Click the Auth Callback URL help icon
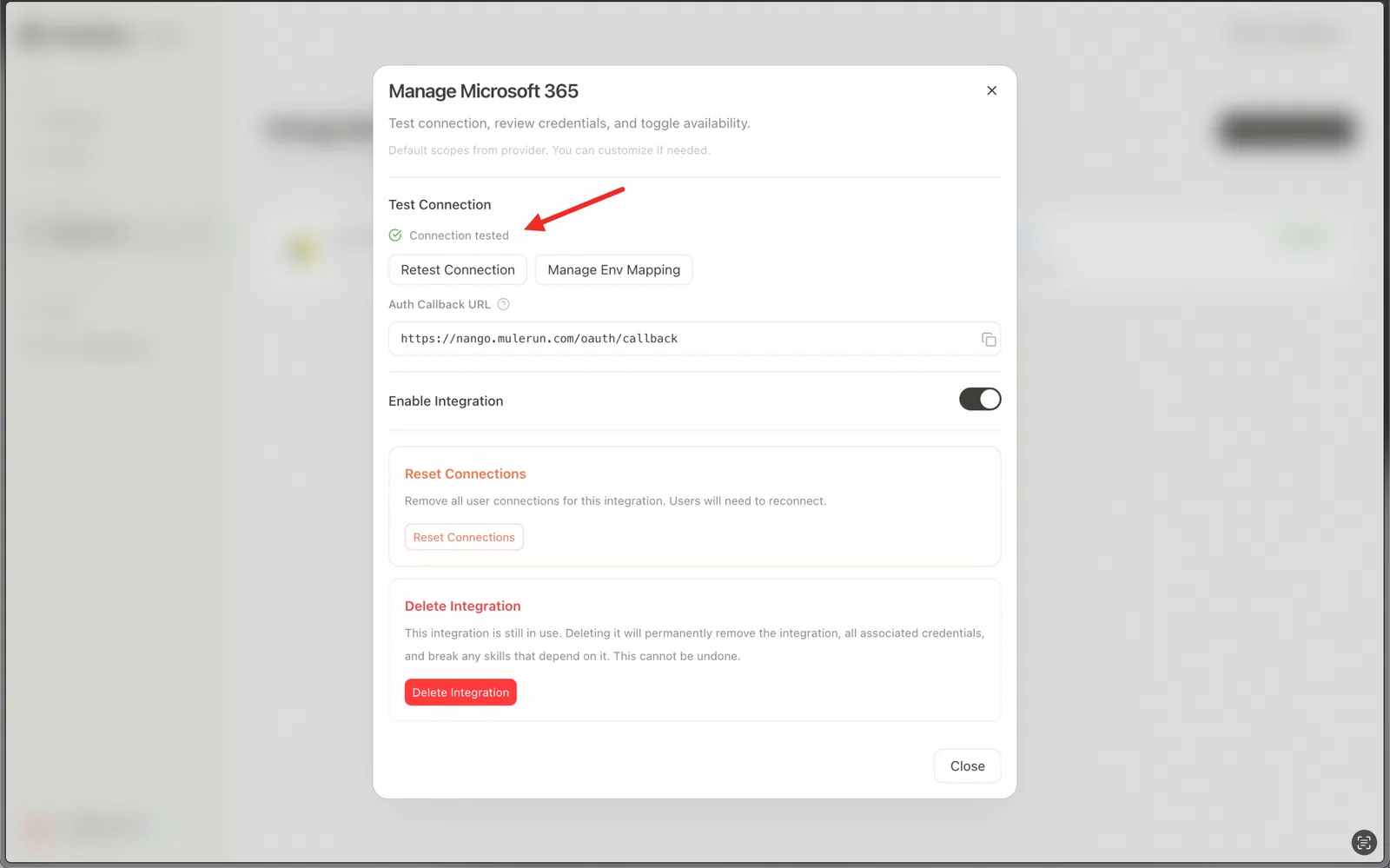 503,304
